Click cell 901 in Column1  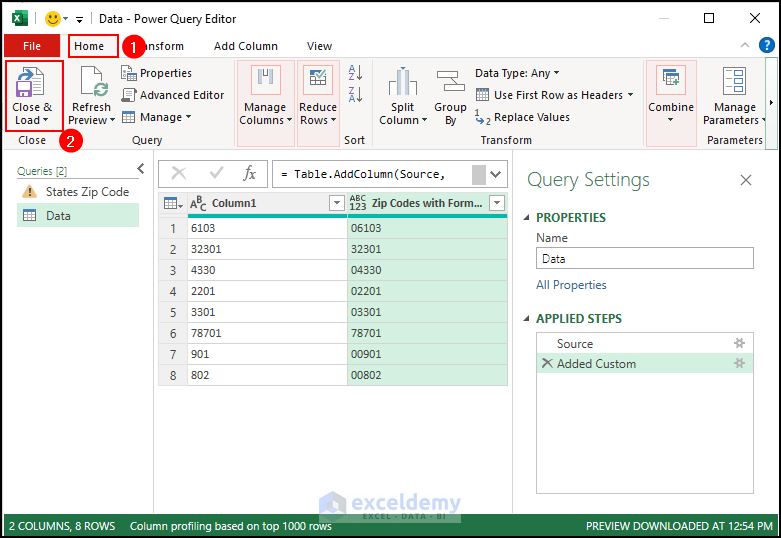click(x=267, y=354)
